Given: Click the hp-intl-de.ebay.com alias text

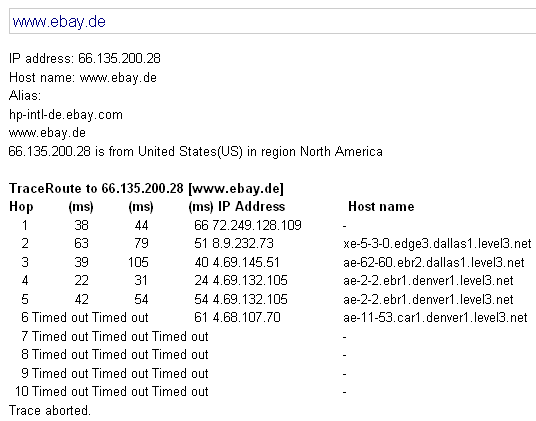Looking at the screenshot, I should pyautogui.click(x=66, y=114).
